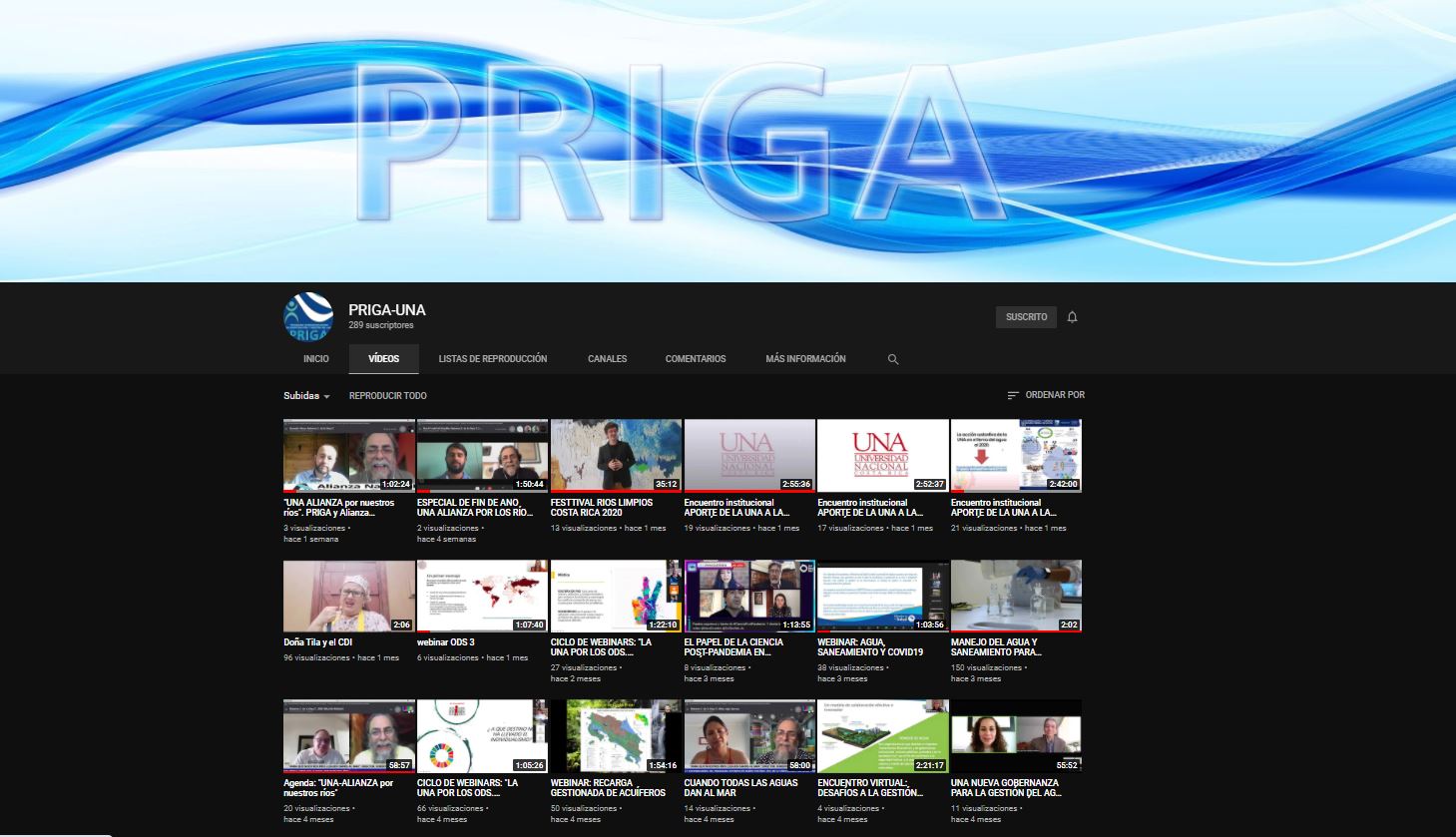The image size is (1456, 837).
Task: Open MANEJO DEL AGUA Y SANEAMIENTO title
Action: 996,647
